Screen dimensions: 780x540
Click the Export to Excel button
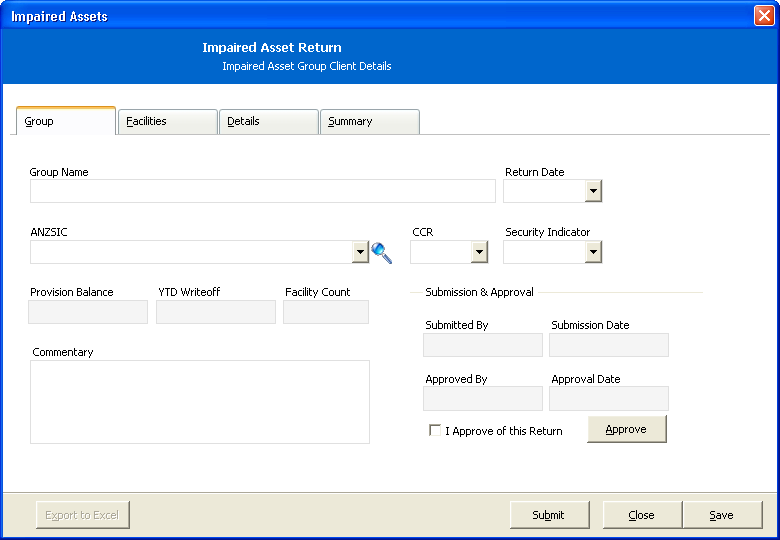[83, 515]
